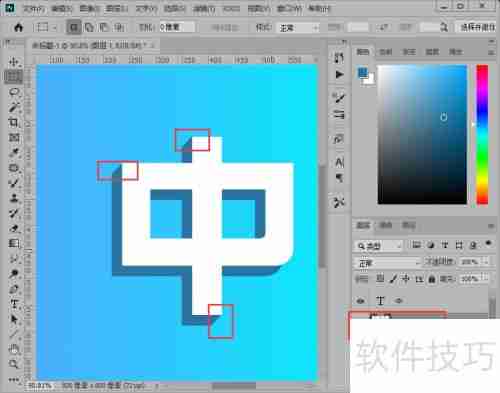Pick a color in the color field
This screenshot has width=500, height=393.
[x=422, y=134]
